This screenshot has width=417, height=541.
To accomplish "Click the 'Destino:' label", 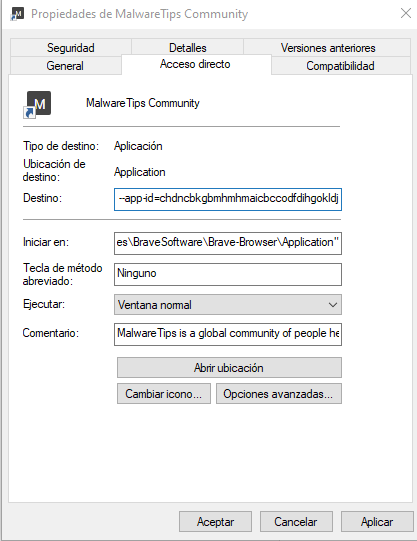I will 42,198.
